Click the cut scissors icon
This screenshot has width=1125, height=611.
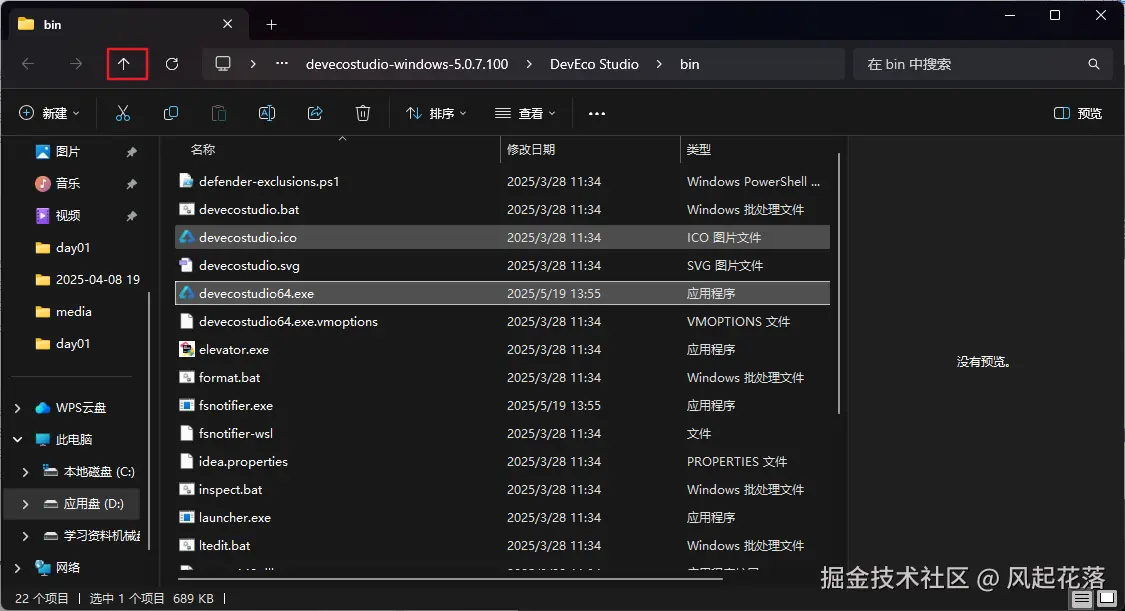click(x=123, y=113)
